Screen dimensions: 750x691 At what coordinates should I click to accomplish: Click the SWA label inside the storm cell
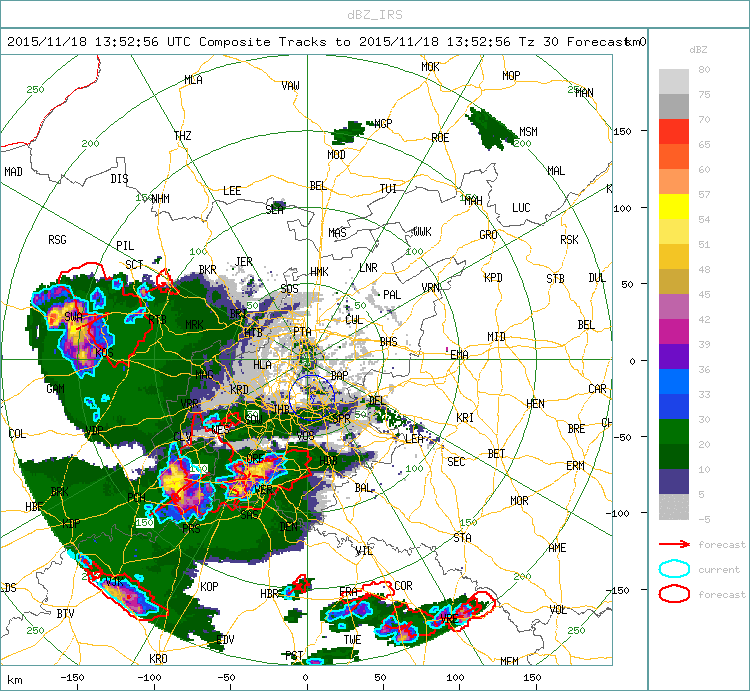73,316
